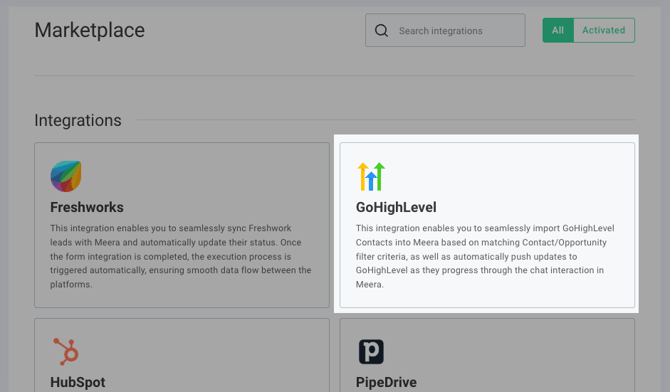670x392 pixels.
Task: Open the HubSpot integration card
Action: [x=182, y=355]
